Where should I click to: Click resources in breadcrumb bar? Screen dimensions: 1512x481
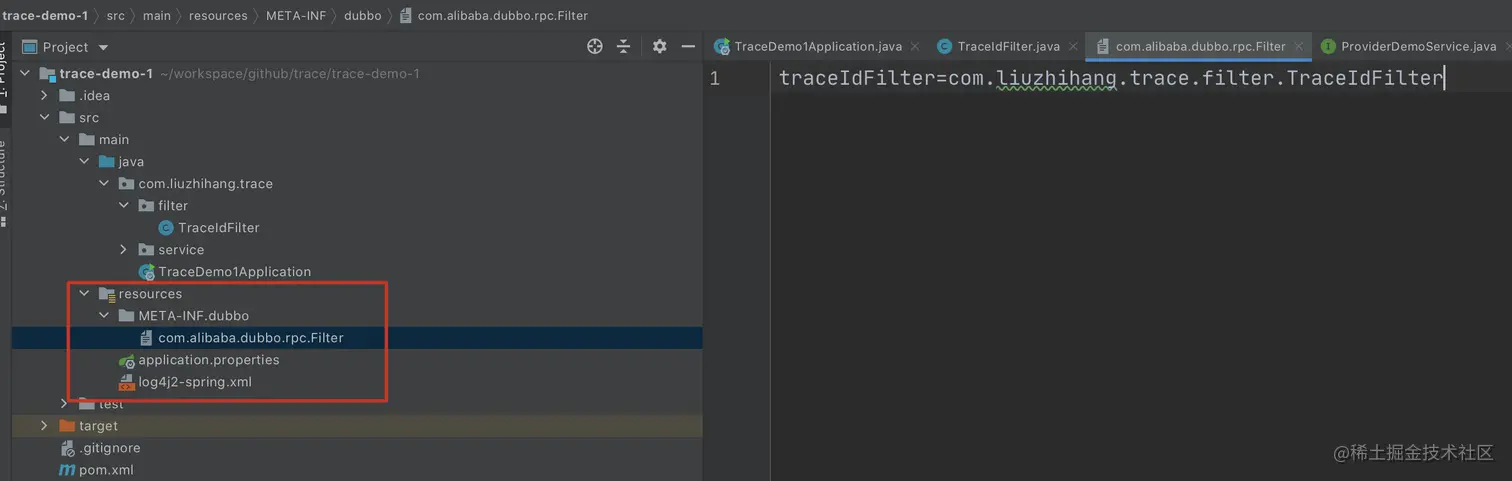pos(218,15)
